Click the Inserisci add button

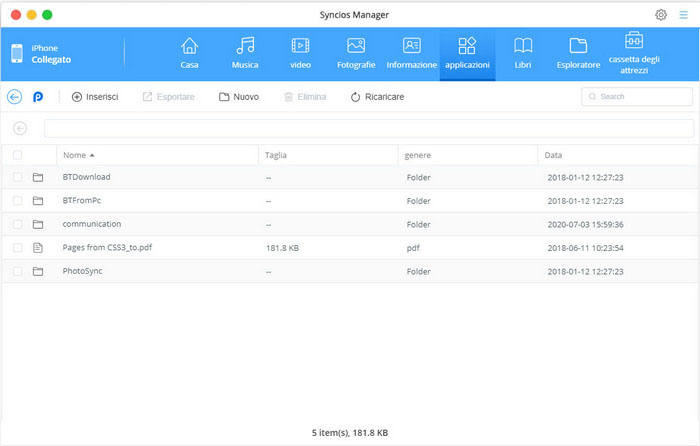click(x=95, y=97)
